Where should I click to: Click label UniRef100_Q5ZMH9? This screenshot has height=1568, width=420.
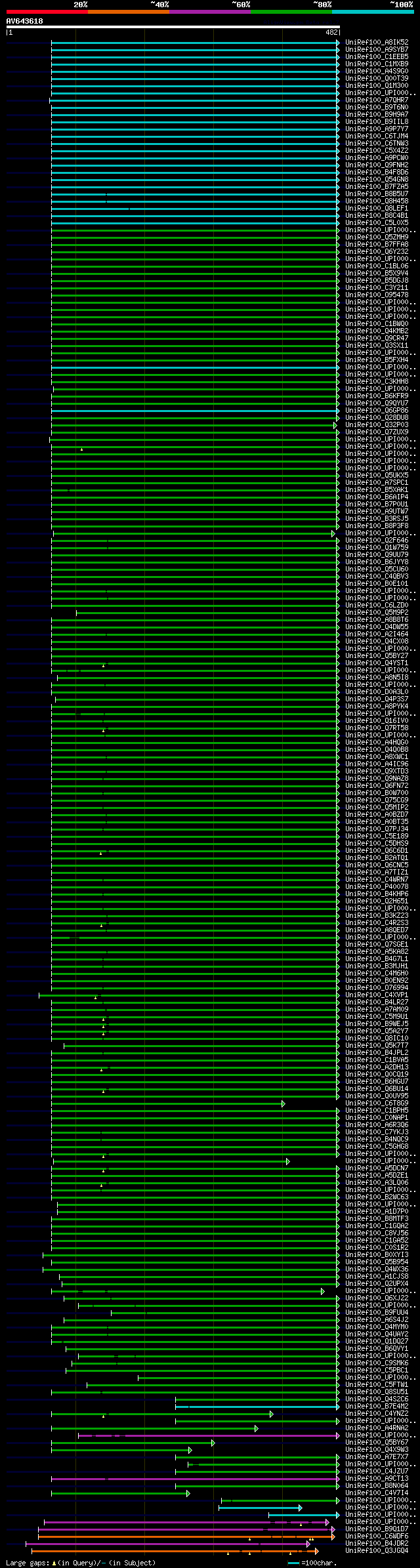[377, 237]
